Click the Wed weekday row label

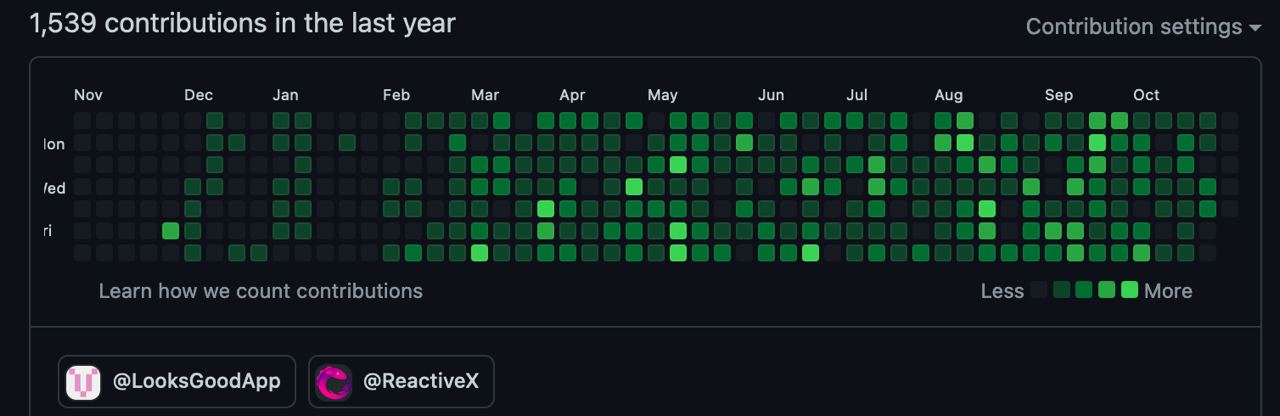coord(54,188)
